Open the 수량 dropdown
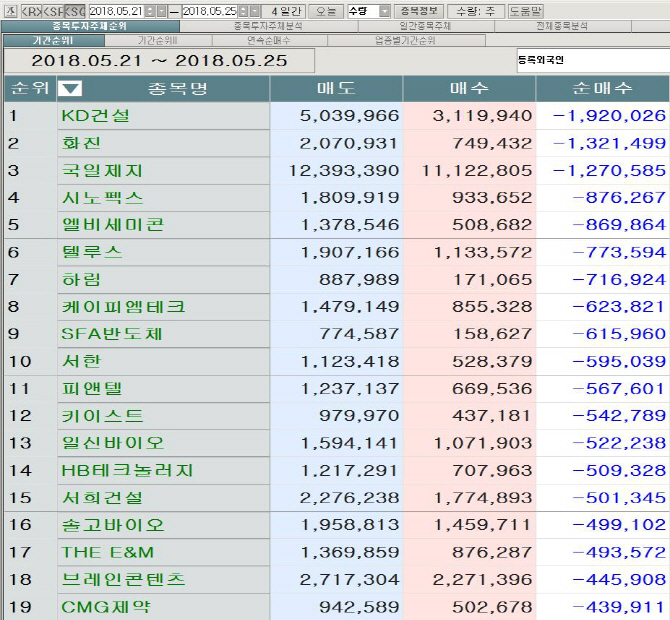 [x=385, y=12]
